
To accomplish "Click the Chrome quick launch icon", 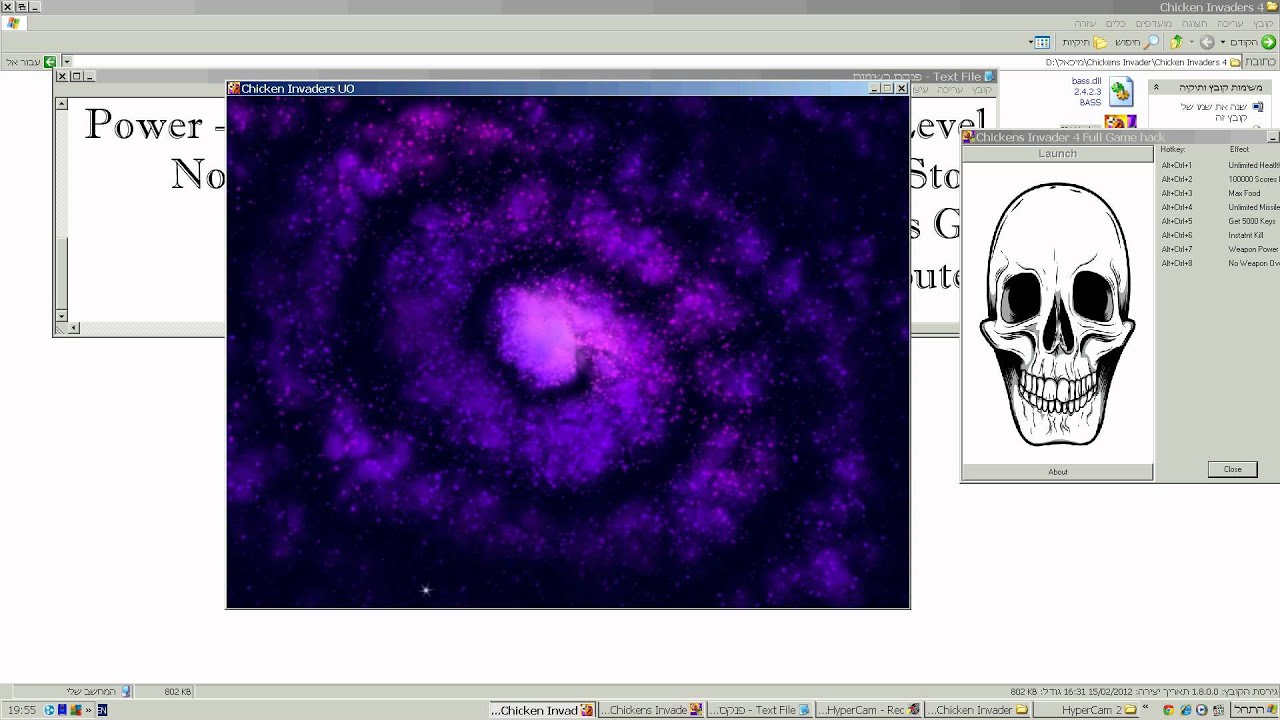I will [1169, 710].
